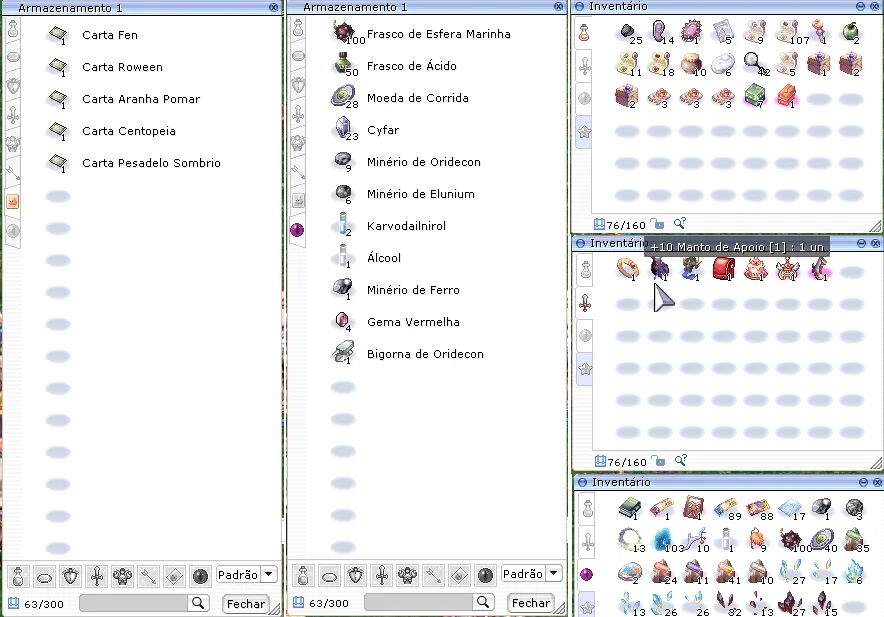Toggle lock icon in consumables Inventário window
The width and height of the screenshot is (884, 617).
[x=657, y=224]
